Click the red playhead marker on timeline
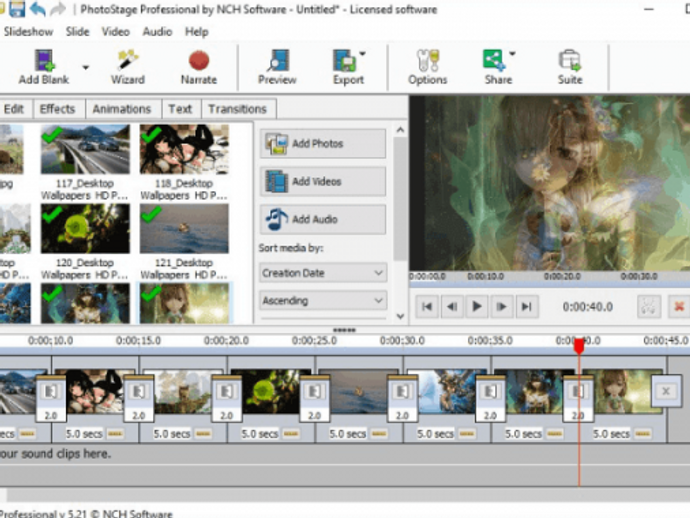 [579, 346]
